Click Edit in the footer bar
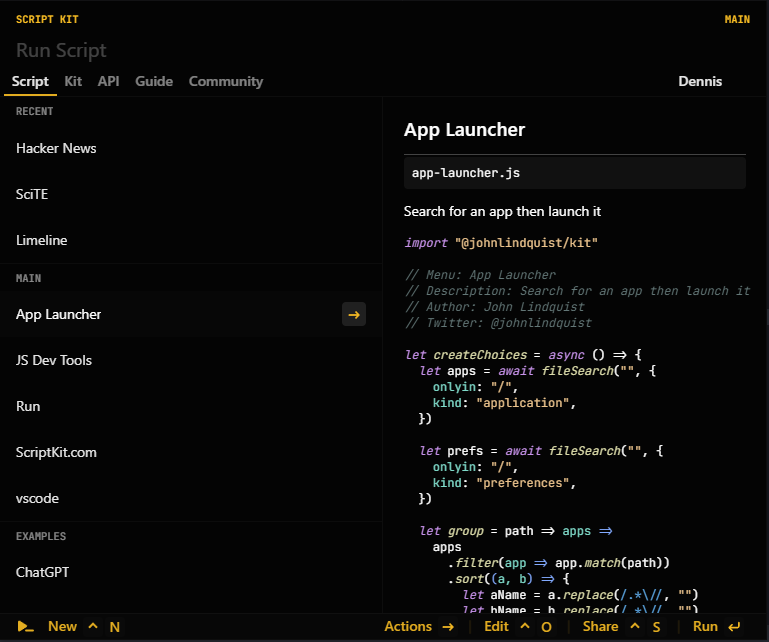This screenshot has height=642, width=769. click(x=496, y=627)
